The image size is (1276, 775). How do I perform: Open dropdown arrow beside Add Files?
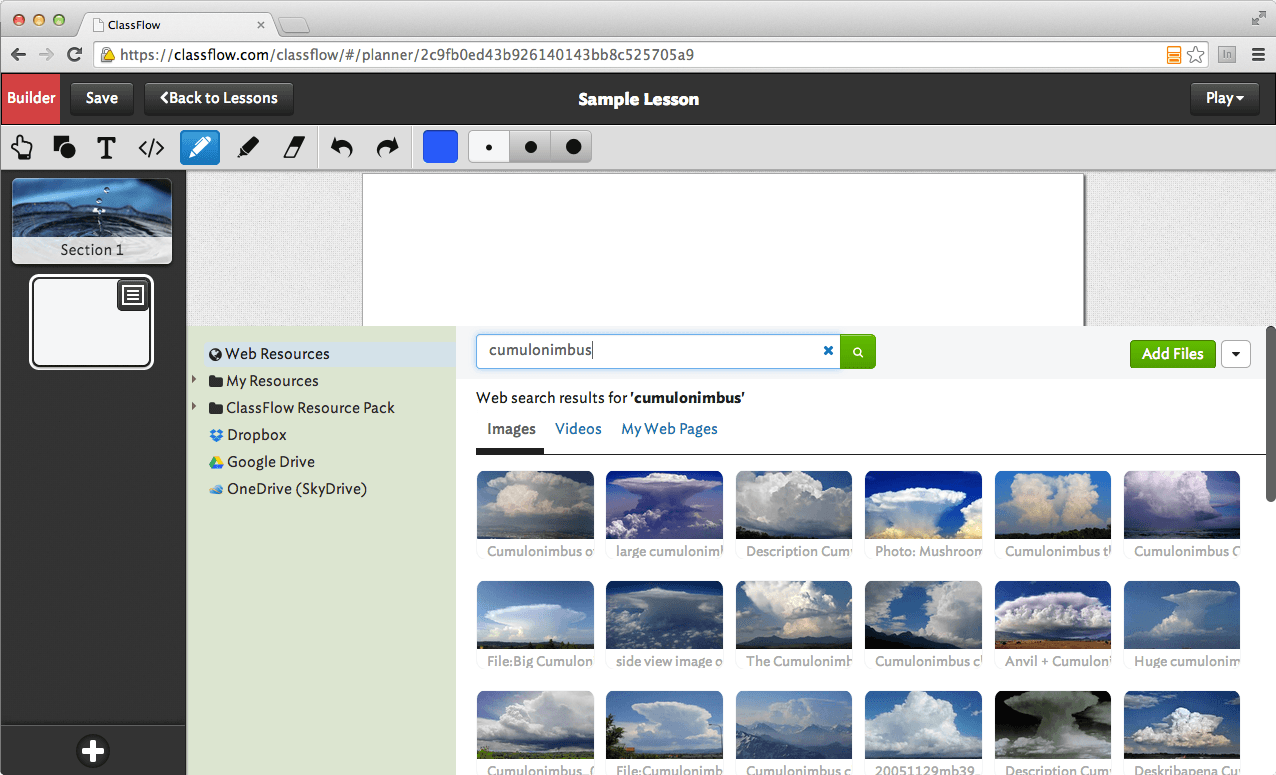coord(1236,354)
